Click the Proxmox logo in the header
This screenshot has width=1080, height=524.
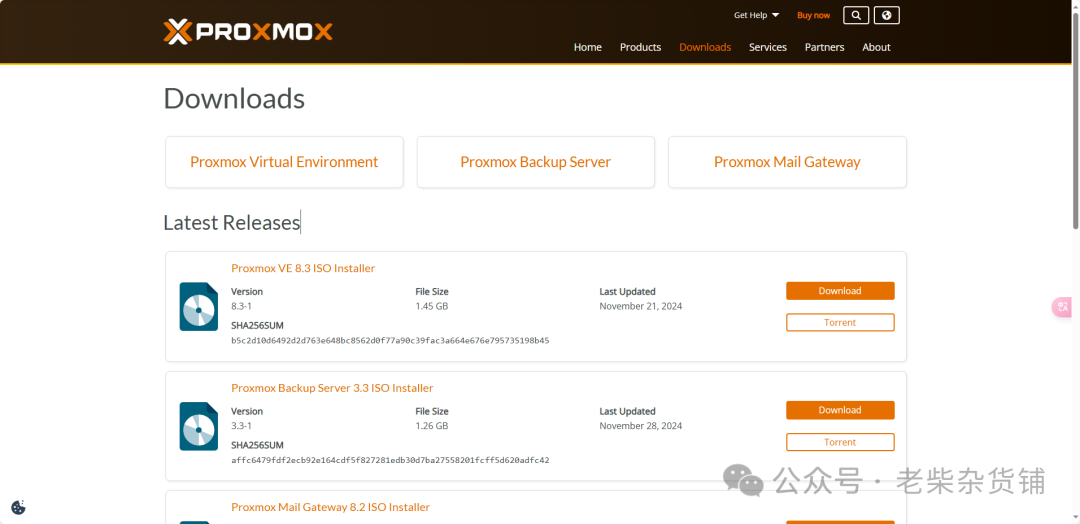coord(248,32)
